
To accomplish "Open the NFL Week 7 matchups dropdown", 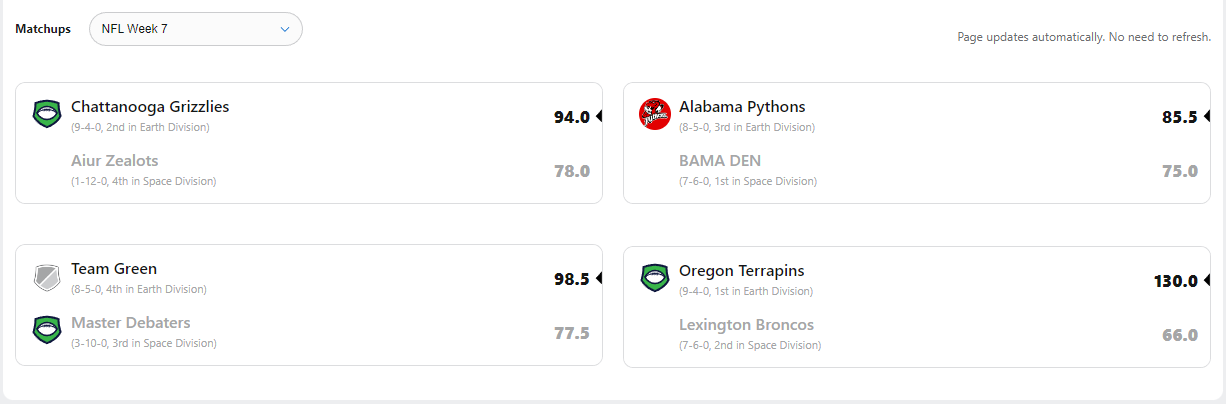I will coord(196,29).
